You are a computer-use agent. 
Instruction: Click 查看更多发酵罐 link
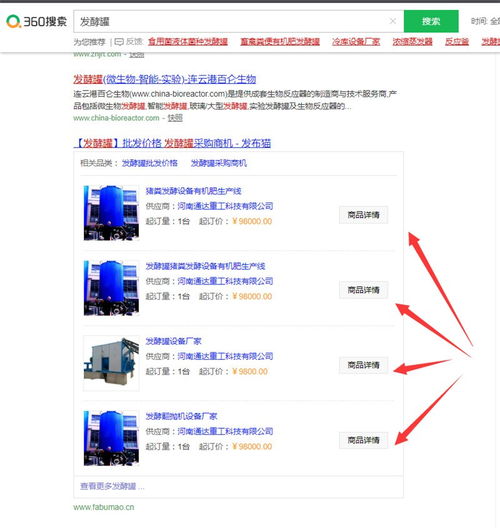112,486
